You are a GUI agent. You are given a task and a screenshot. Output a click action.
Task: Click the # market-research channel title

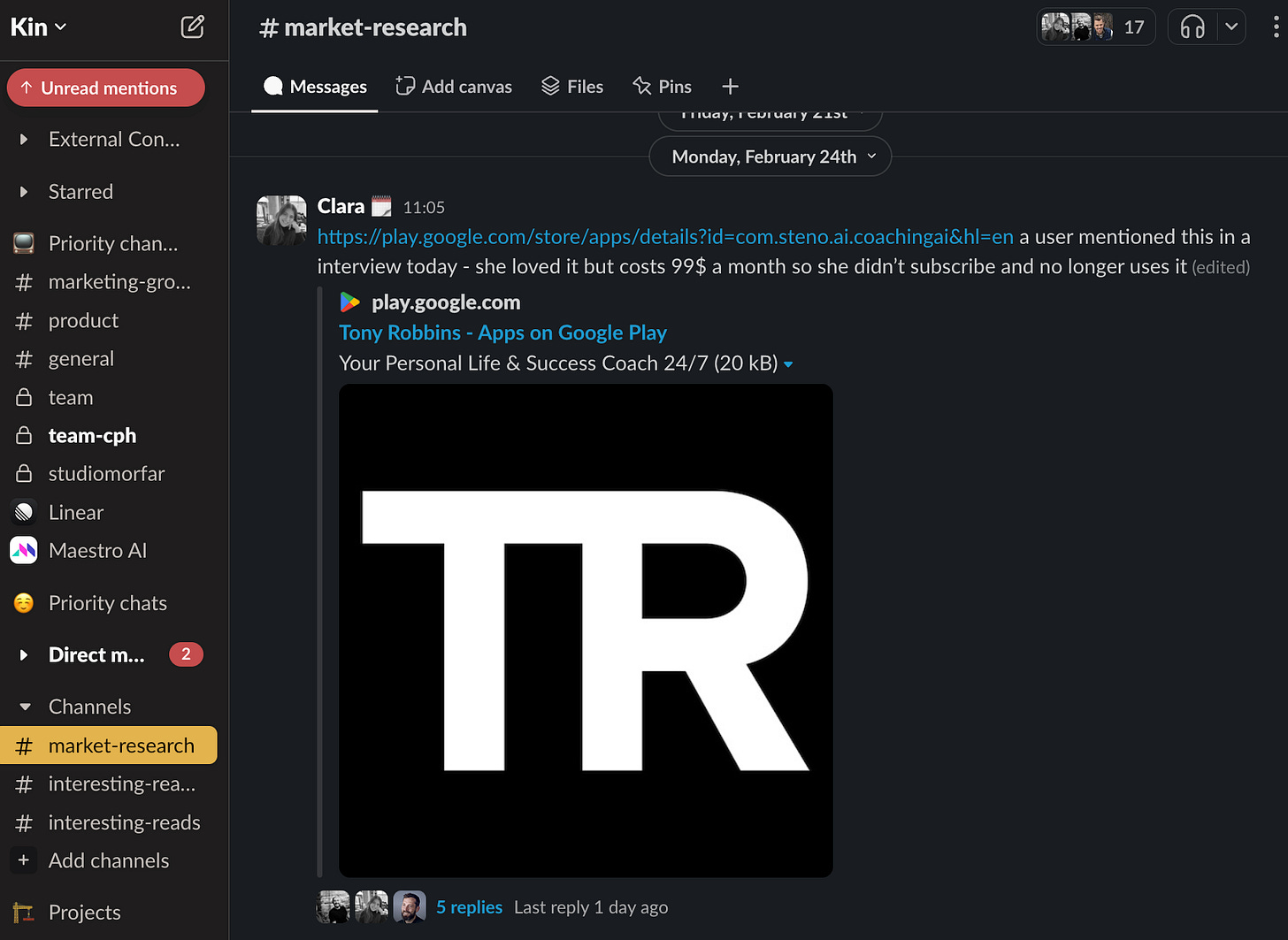[x=363, y=27]
